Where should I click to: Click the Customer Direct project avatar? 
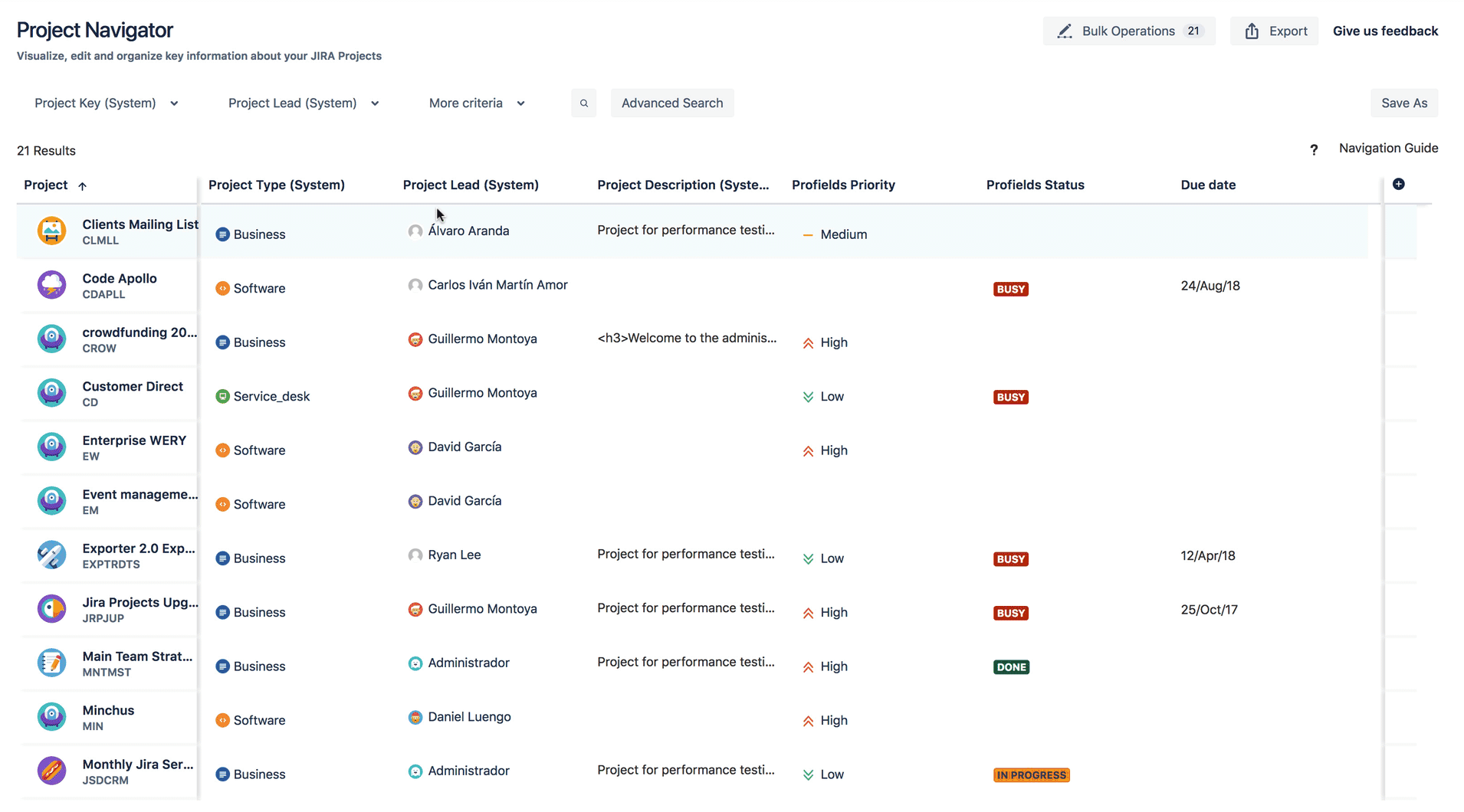51,393
